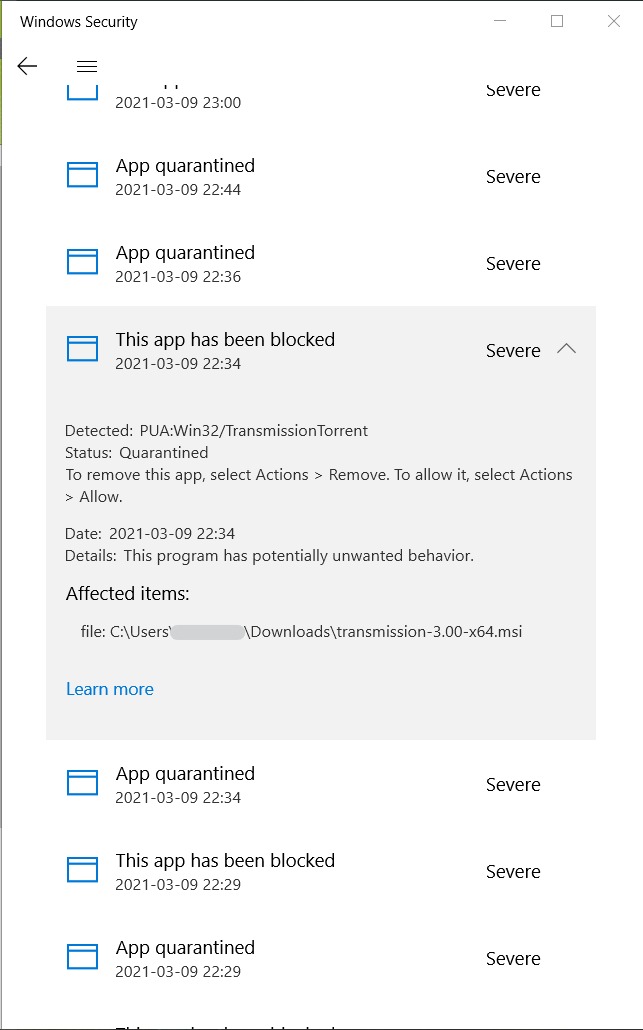Click app icon beside 22:44 quarantined entry
The height and width of the screenshot is (1030, 643).
click(83, 175)
